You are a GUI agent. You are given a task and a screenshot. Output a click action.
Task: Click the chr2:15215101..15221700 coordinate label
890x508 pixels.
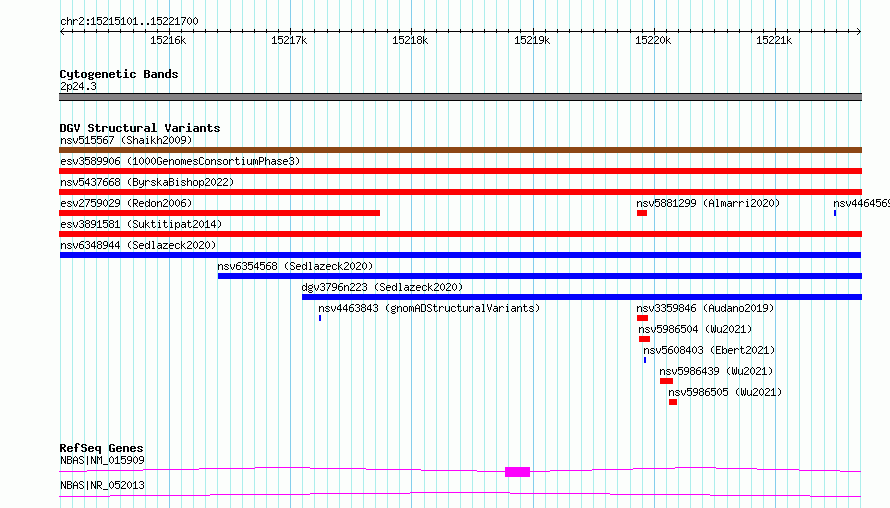129,21
